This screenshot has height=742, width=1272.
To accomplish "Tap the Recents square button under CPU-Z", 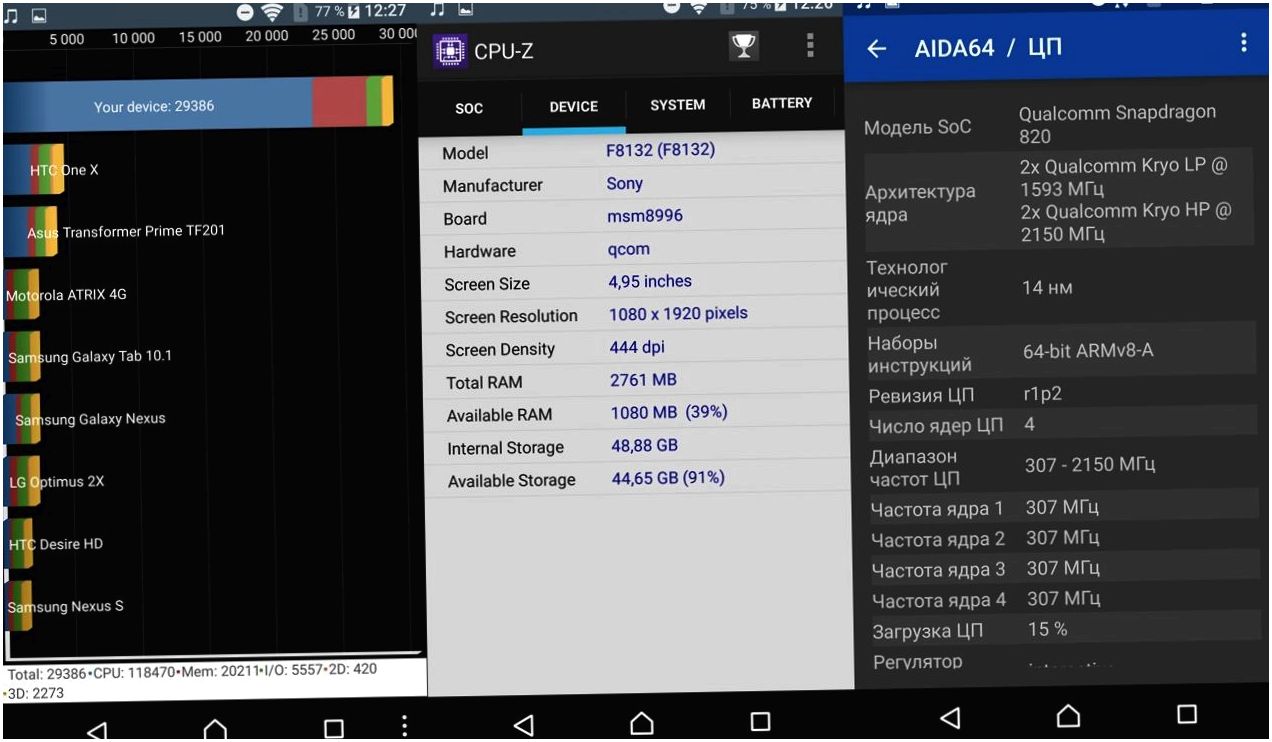I will coord(760,721).
